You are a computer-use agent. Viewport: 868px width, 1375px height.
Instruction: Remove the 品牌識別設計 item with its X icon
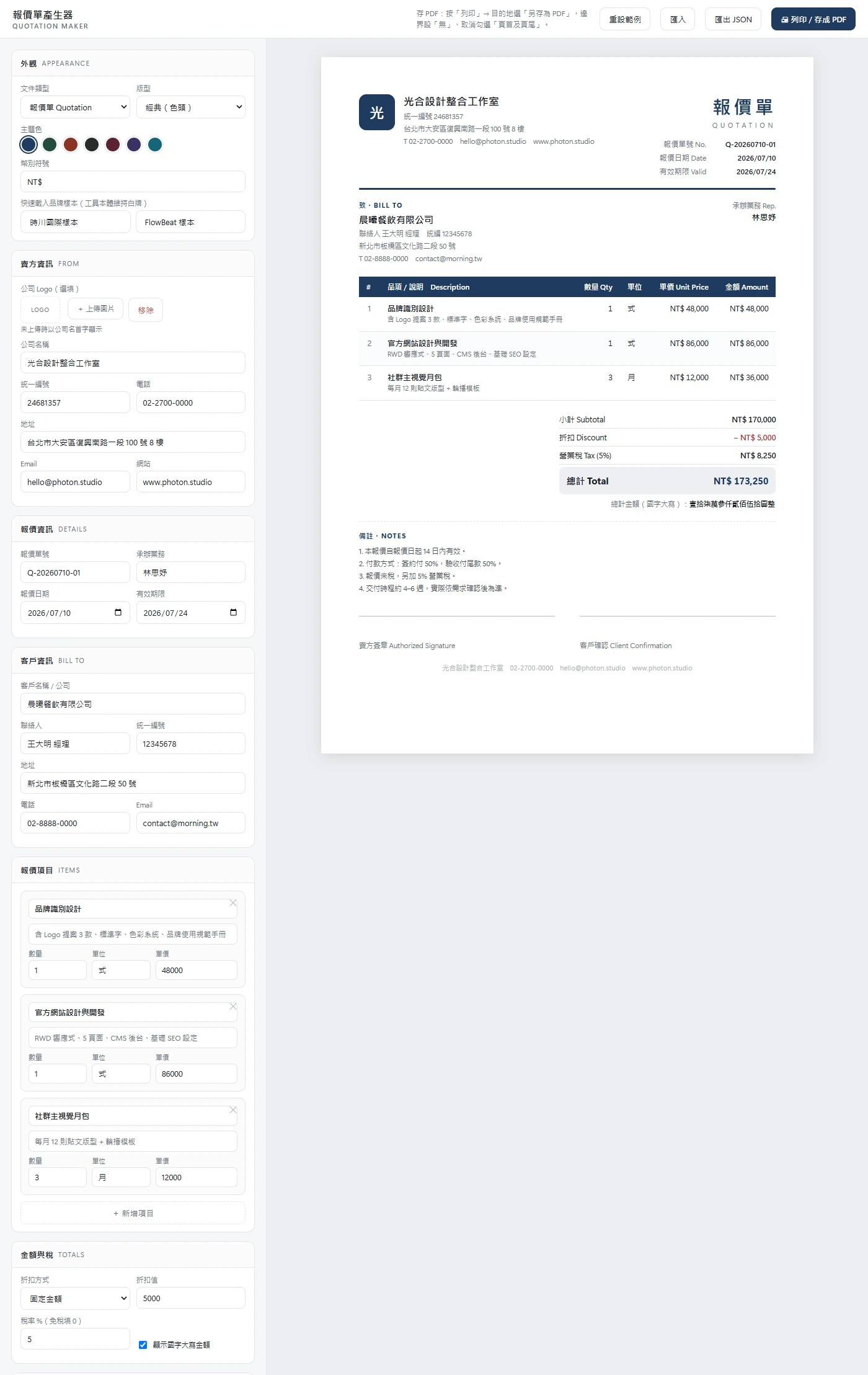[233, 903]
